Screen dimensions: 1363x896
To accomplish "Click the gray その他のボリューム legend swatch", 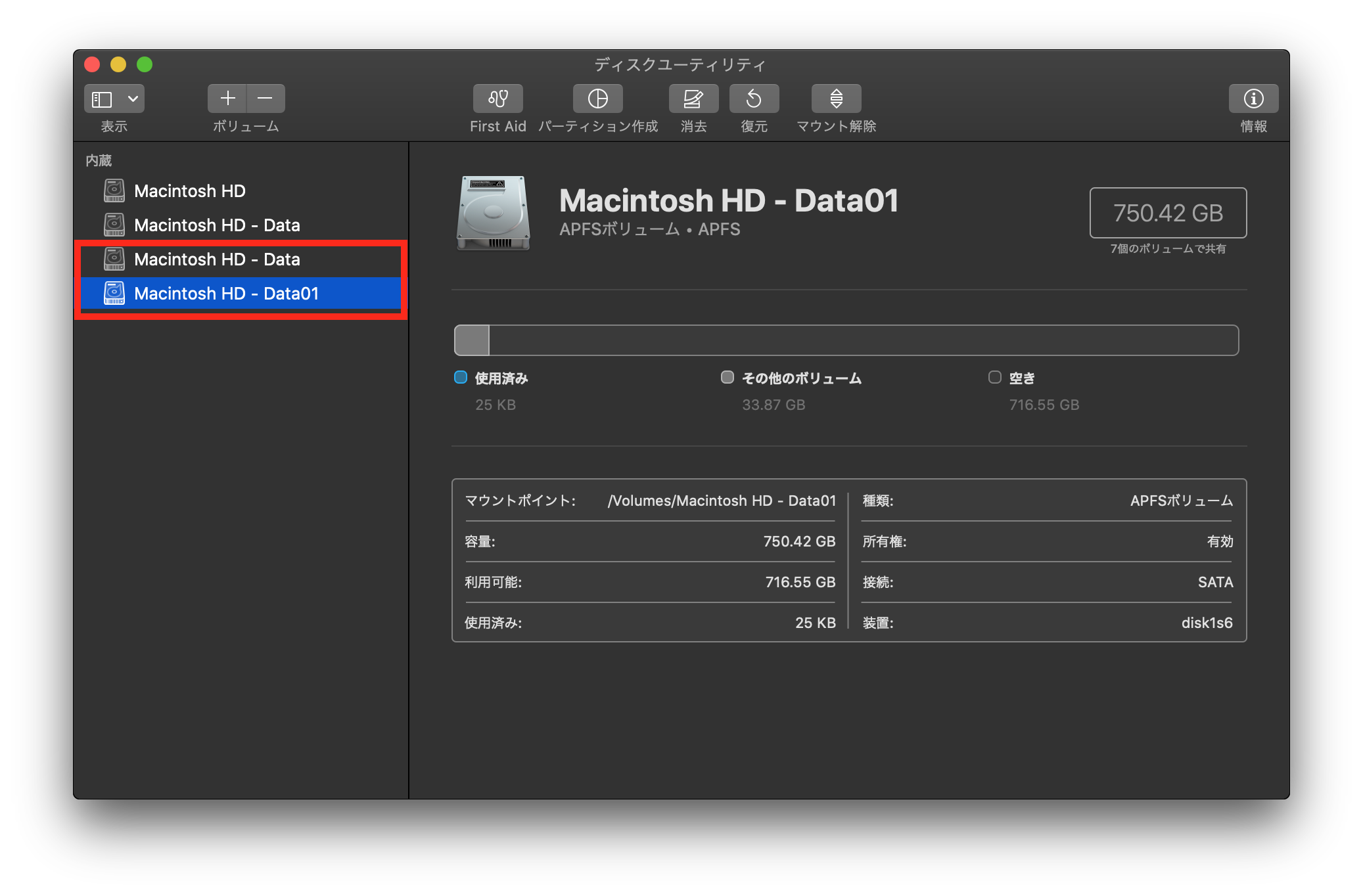I will click(727, 377).
